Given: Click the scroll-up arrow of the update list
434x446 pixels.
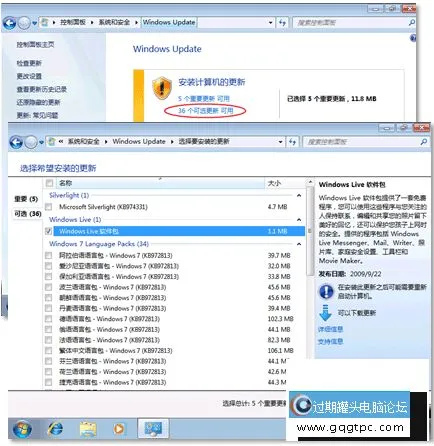Looking at the screenshot, I should tap(310, 182).
